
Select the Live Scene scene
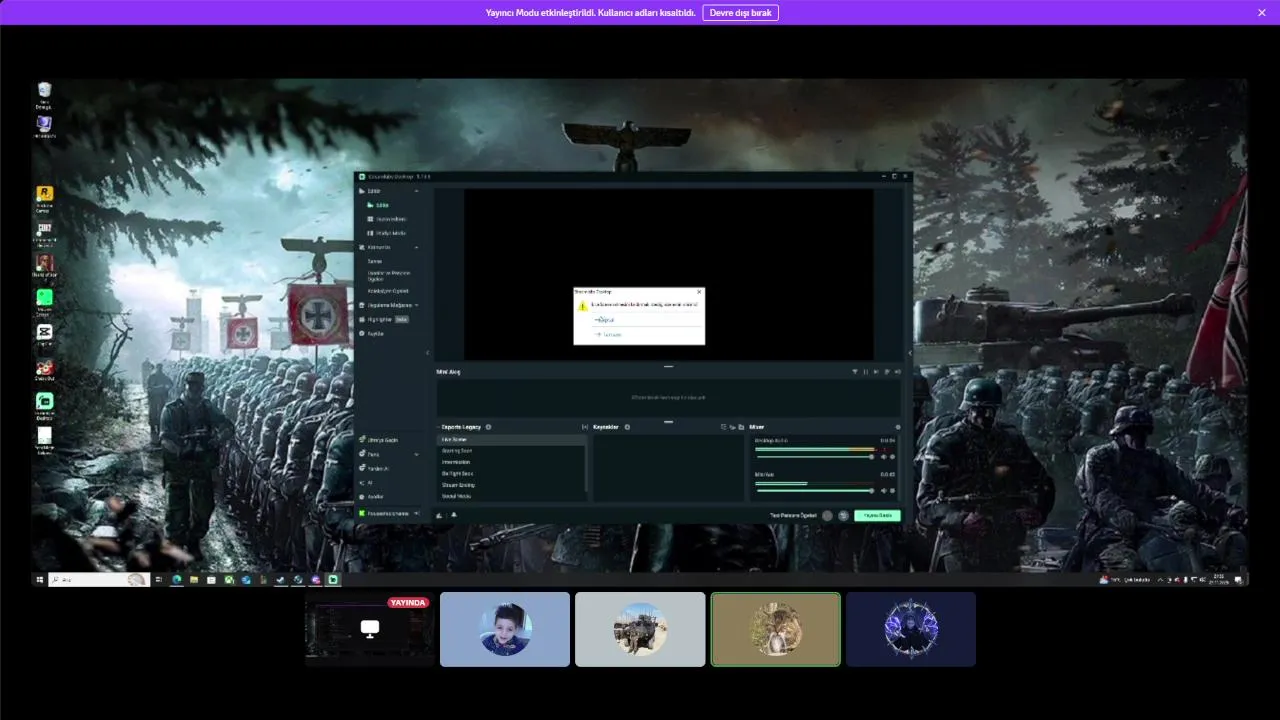(512, 440)
